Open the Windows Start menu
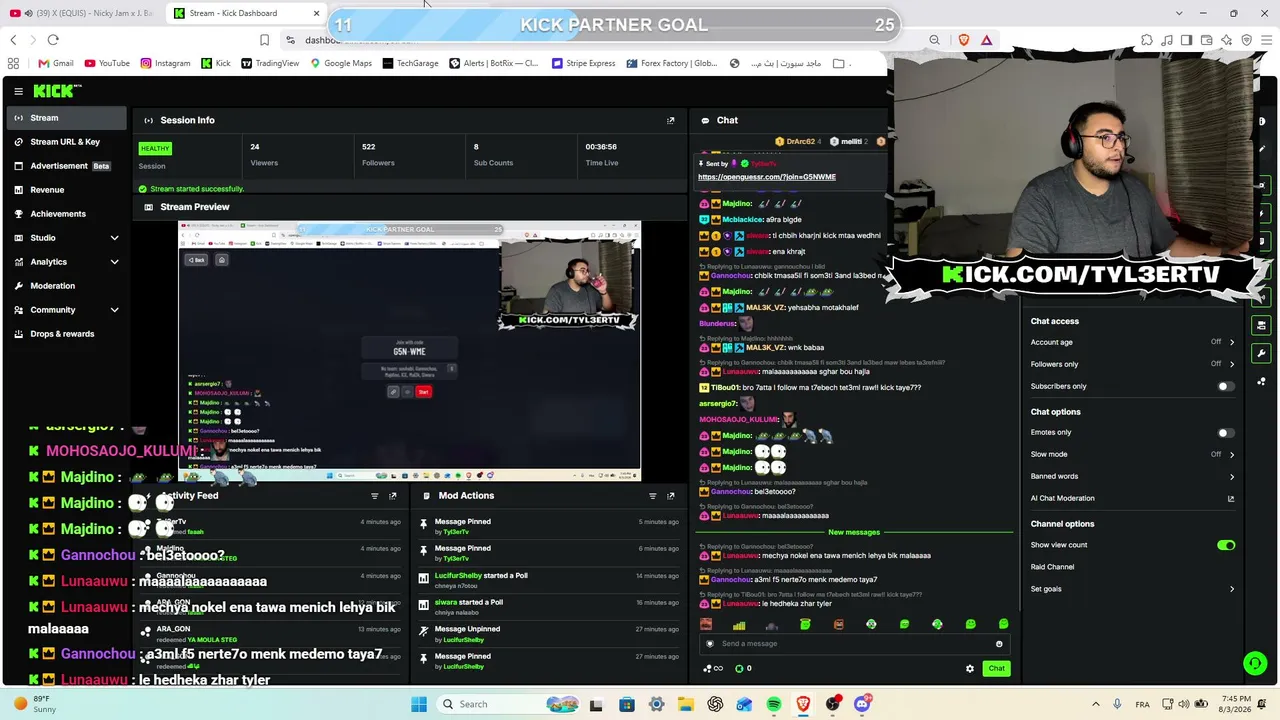 click(419, 704)
